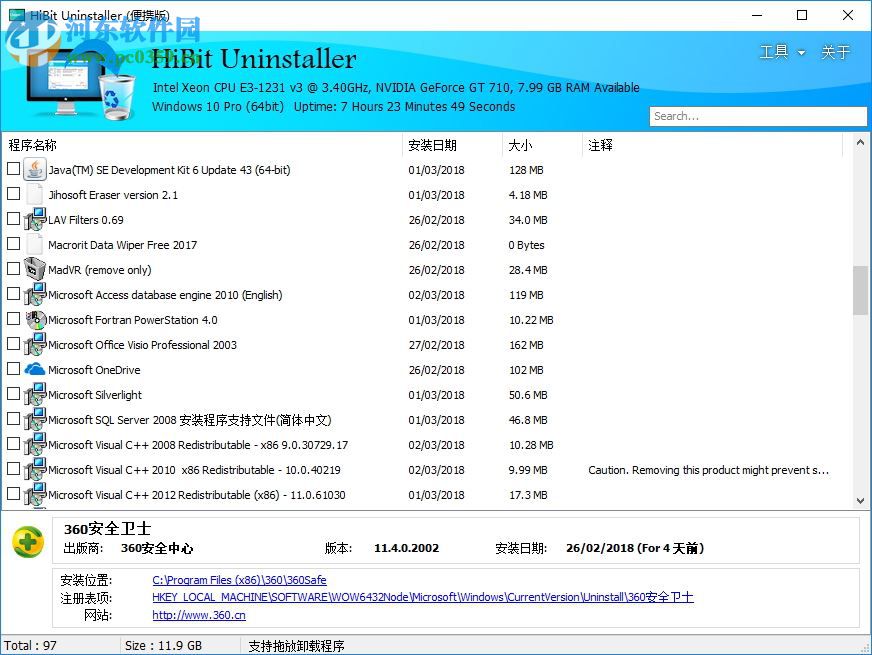Check the MadVR remove only checkbox
The height and width of the screenshot is (655, 872).
click(14, 270)
